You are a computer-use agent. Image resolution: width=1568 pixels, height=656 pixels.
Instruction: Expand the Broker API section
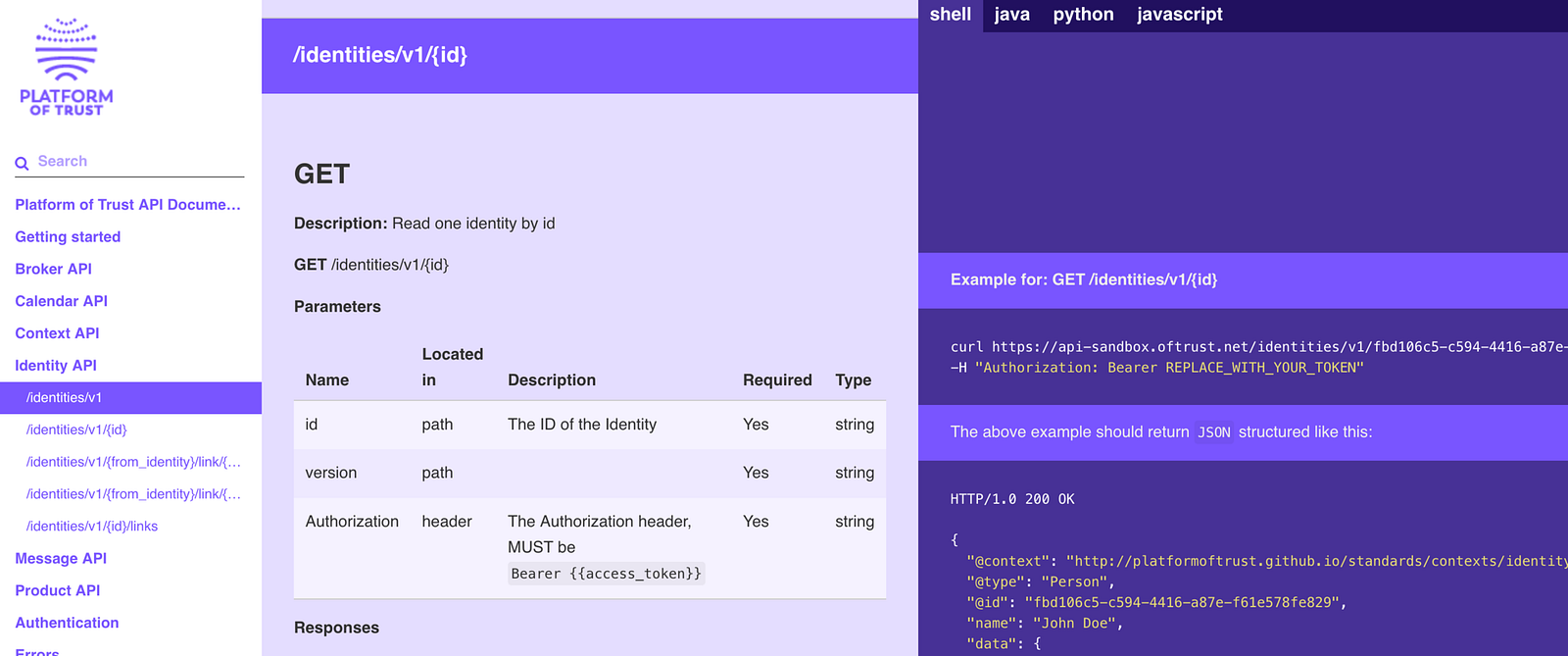pos(53,269)
